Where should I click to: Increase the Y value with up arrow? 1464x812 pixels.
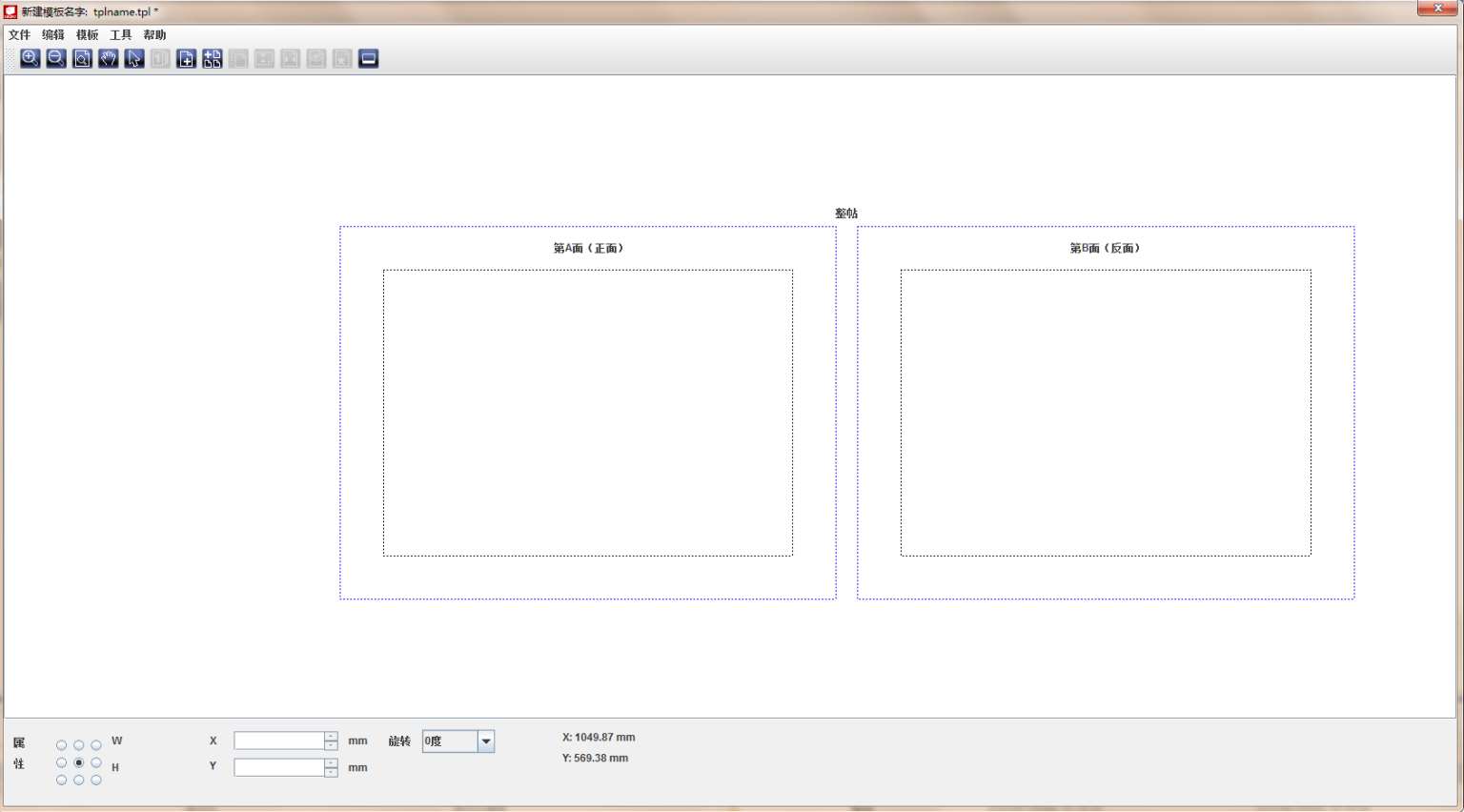coord(331,763)
